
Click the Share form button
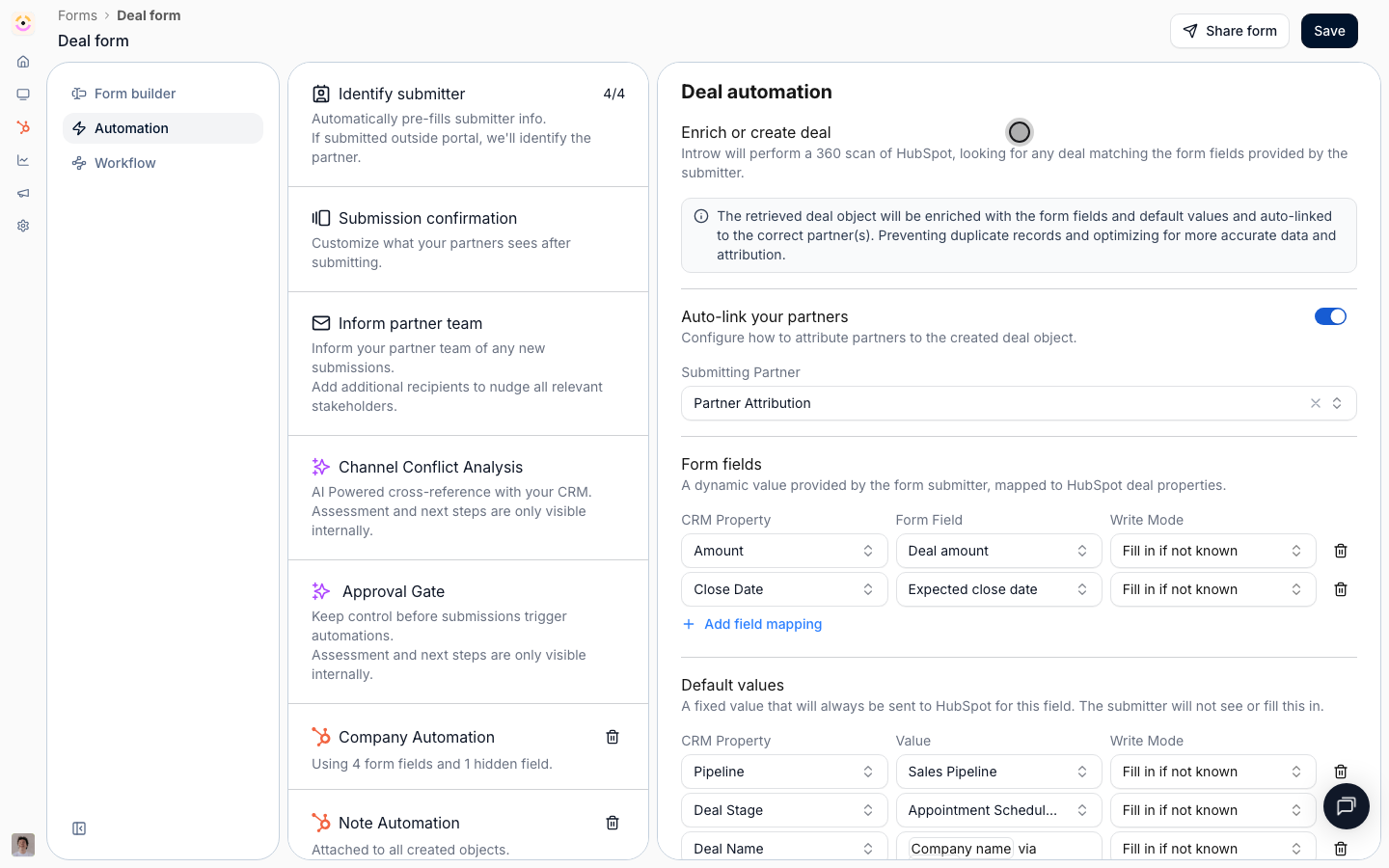click(x=1230, y=31)
